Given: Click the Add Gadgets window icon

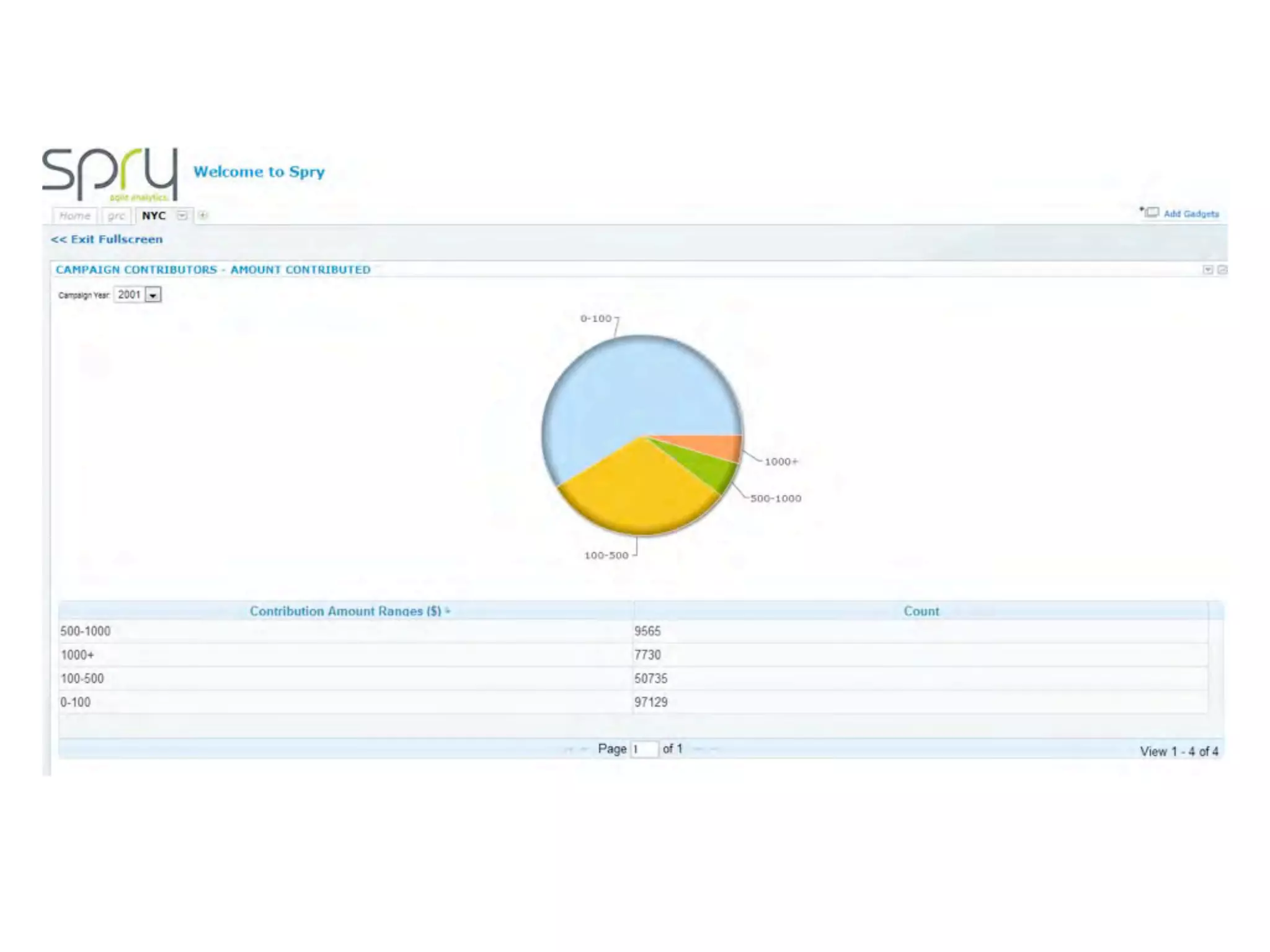Looking at the screenshot, I should pyautogui.click(x=1152, y=213).
